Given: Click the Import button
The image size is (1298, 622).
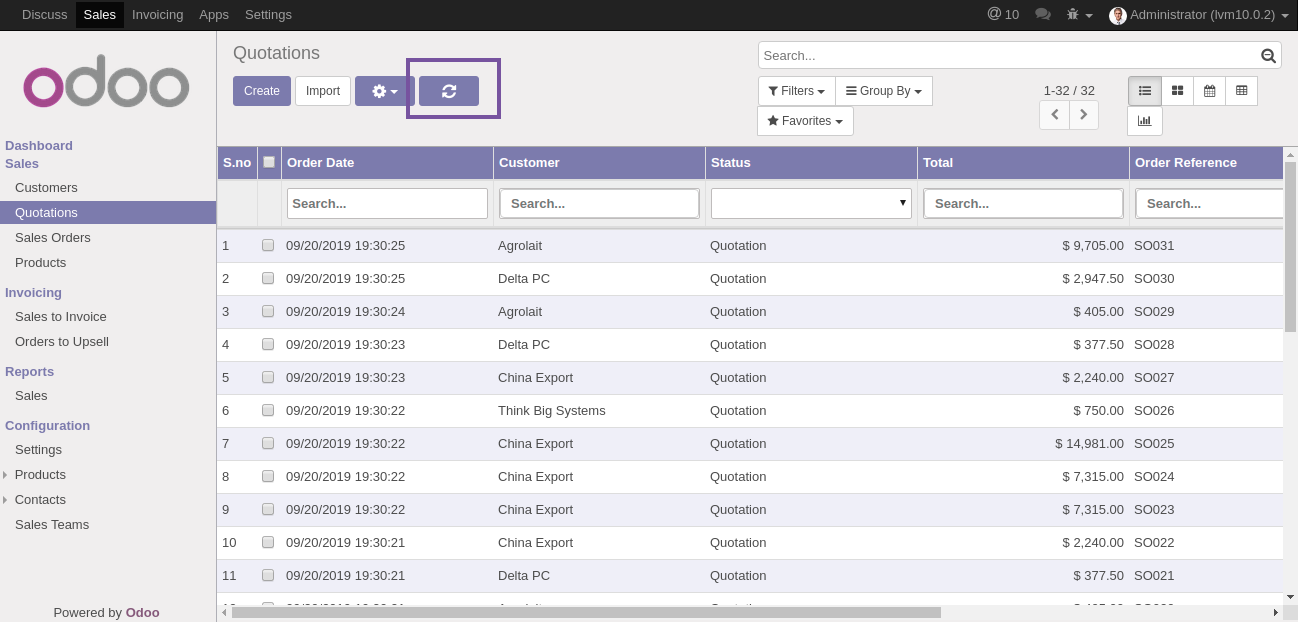Looking at the screenshot, I should pyautogui.click(x=323, y=91).
